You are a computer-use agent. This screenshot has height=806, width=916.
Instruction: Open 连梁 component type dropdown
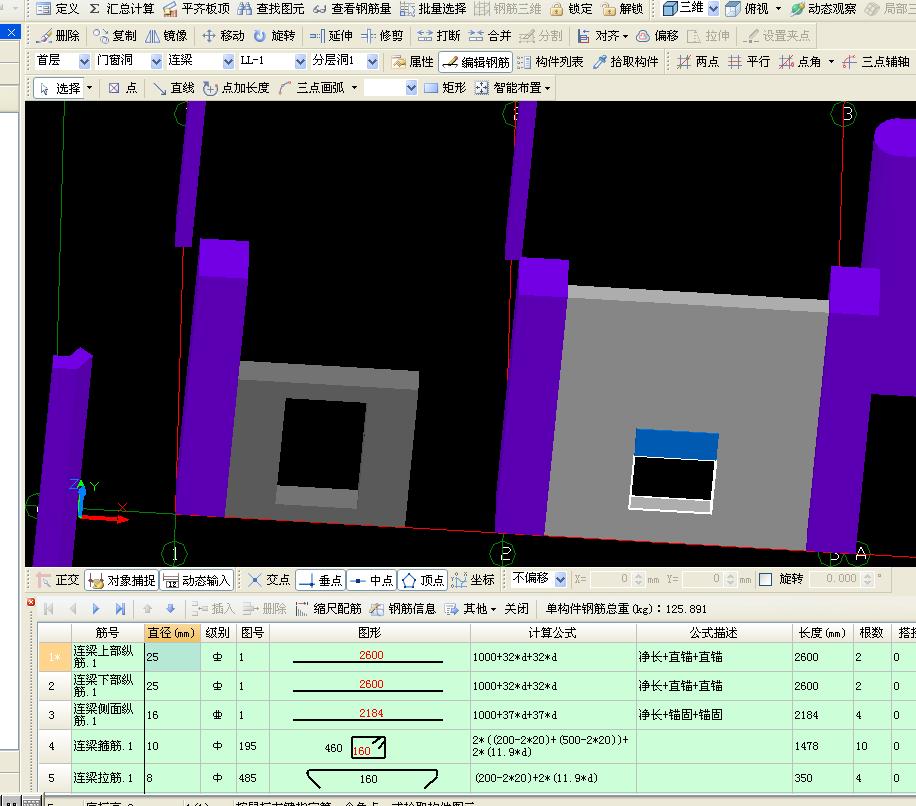[x=228, y=61]
